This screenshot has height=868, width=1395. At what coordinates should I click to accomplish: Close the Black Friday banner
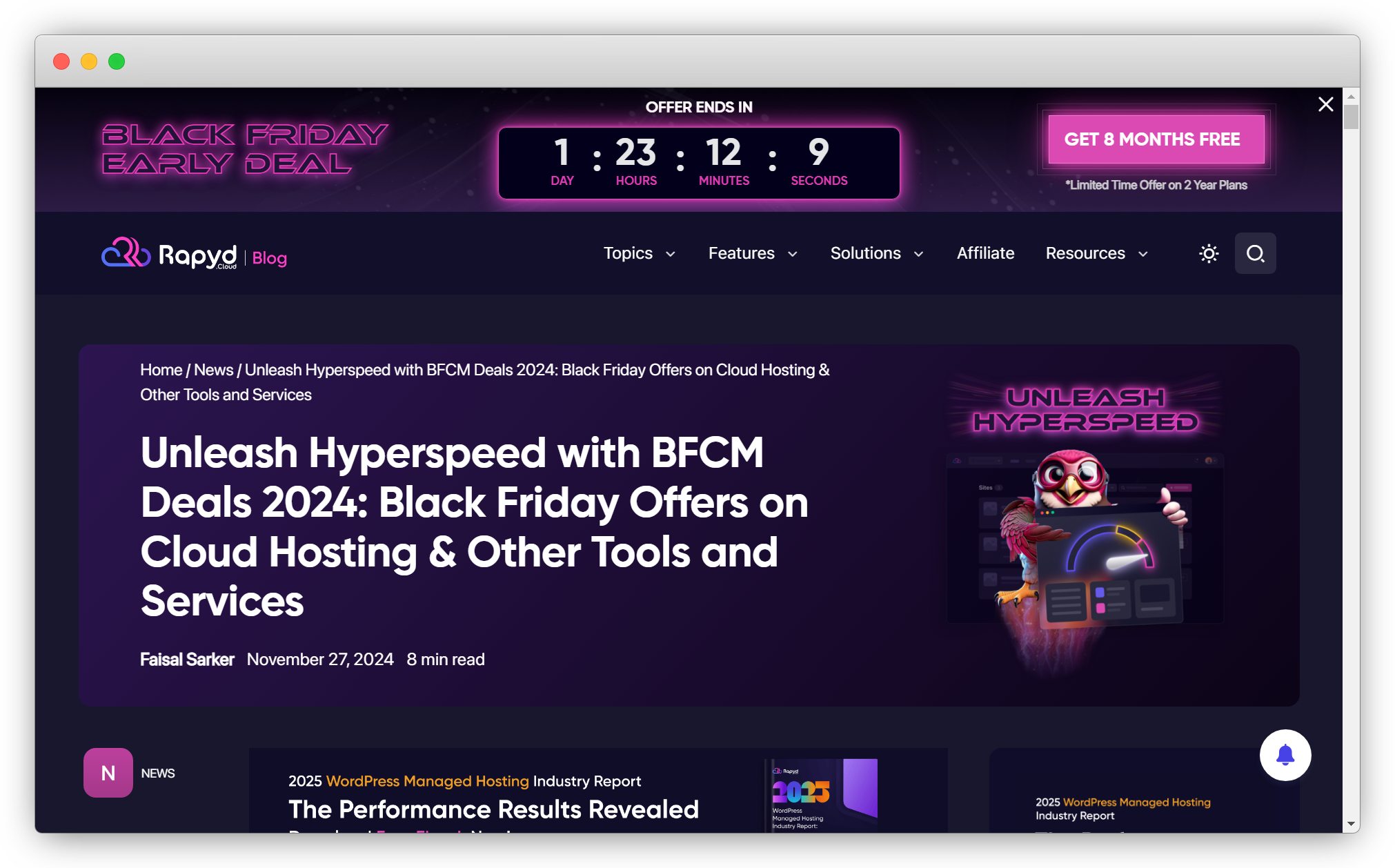click(1325, 104)
